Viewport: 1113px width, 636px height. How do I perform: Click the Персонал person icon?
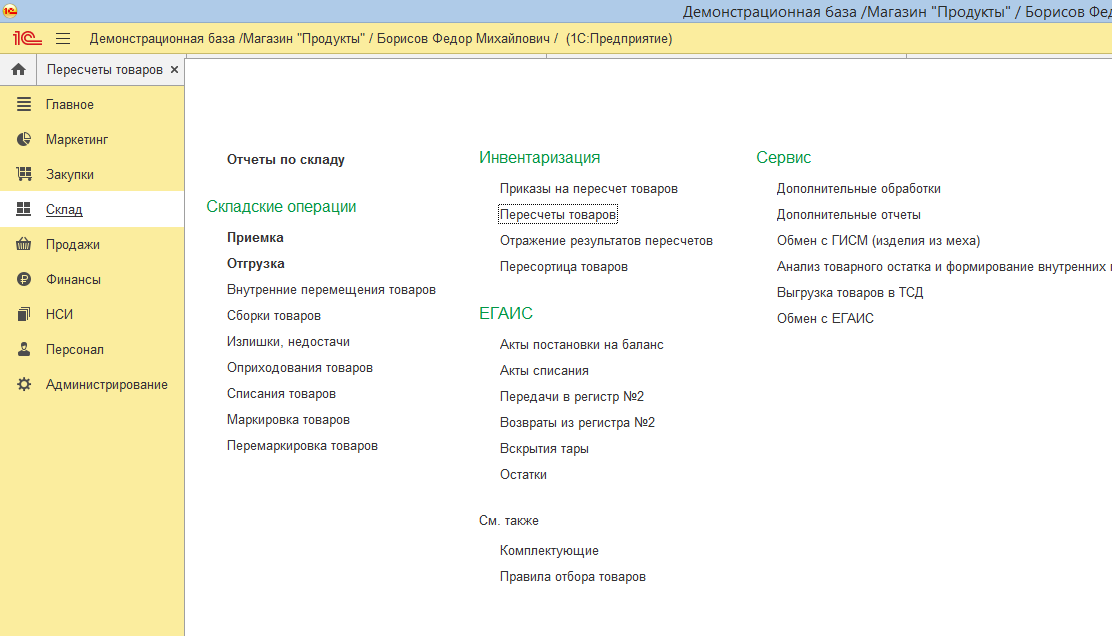[x=24, y=349]
